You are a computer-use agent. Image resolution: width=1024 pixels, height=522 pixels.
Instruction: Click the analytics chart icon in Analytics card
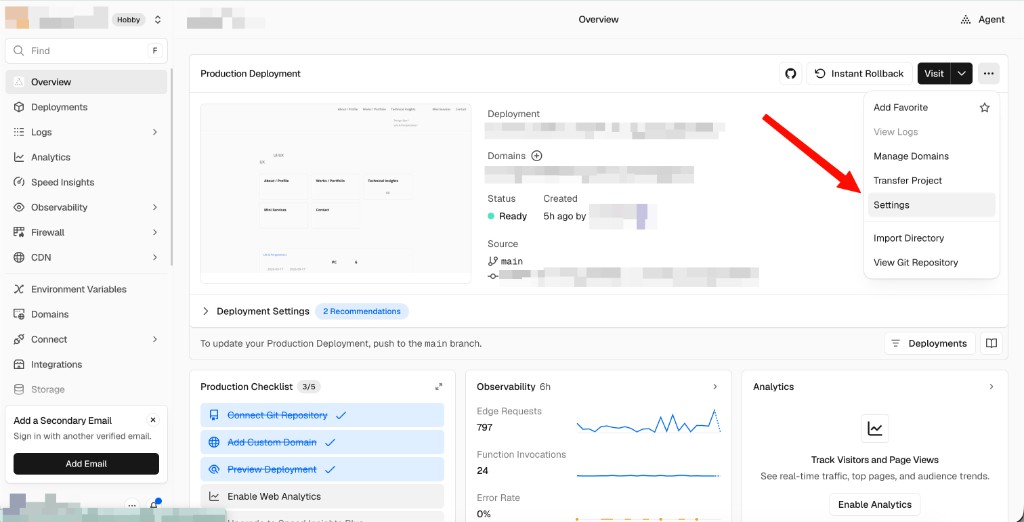(x=874, y=429)
